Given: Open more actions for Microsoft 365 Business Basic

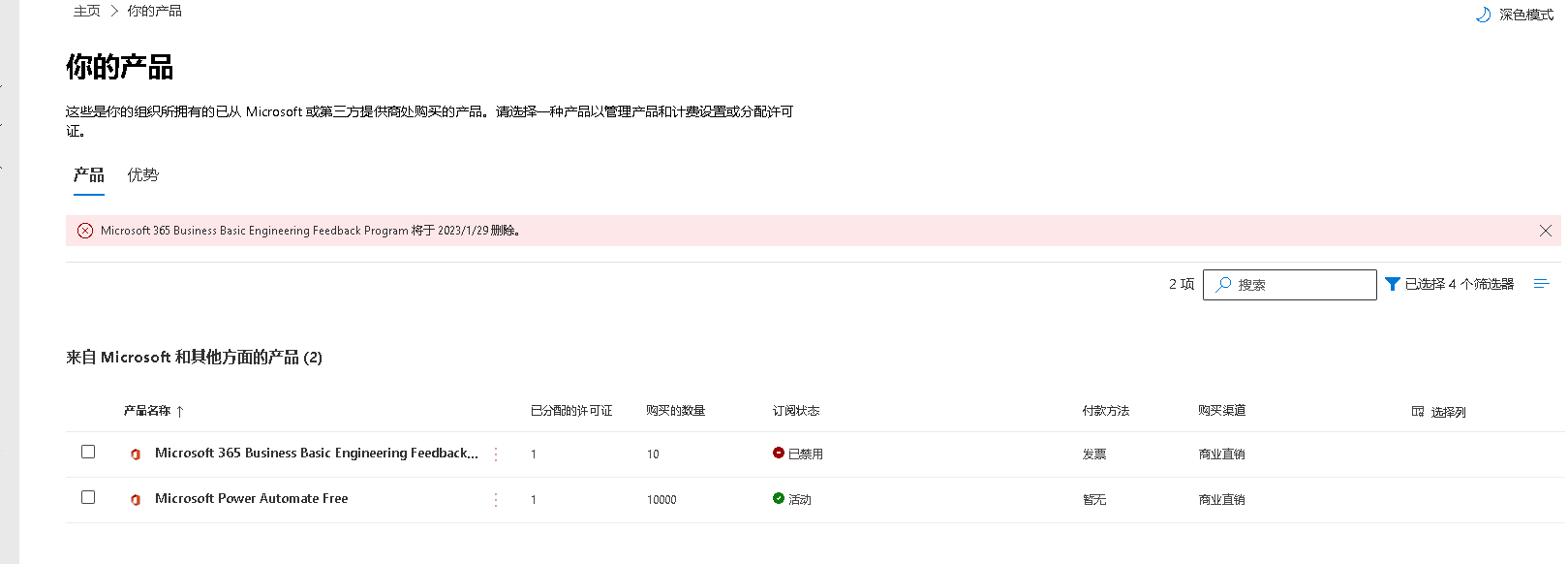Looking at the screenshot, I should pyautogui.click(x=496, y=454).
